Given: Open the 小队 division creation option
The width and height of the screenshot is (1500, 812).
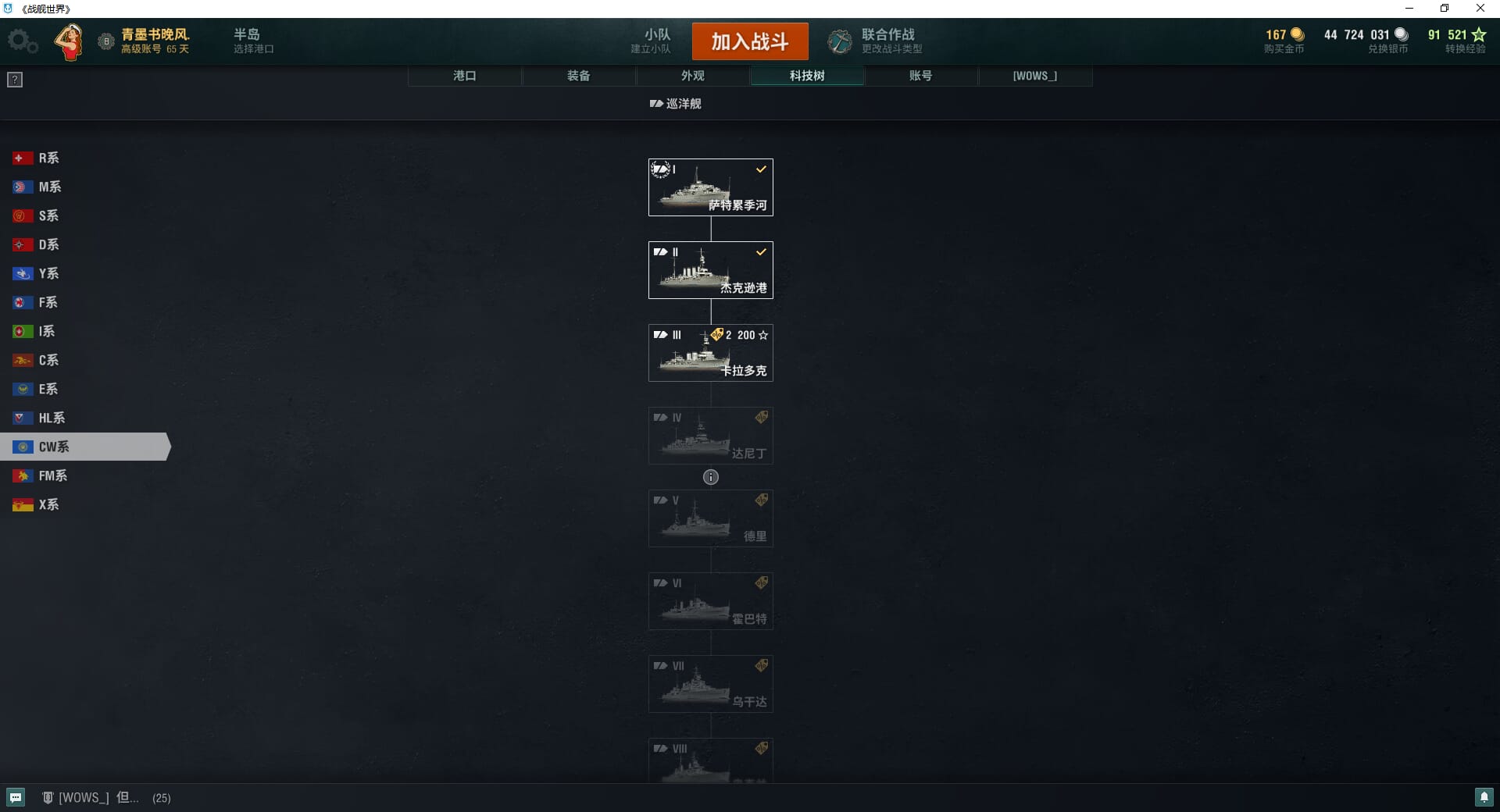Looking at the screenshot, I should (x=651, y=41).
